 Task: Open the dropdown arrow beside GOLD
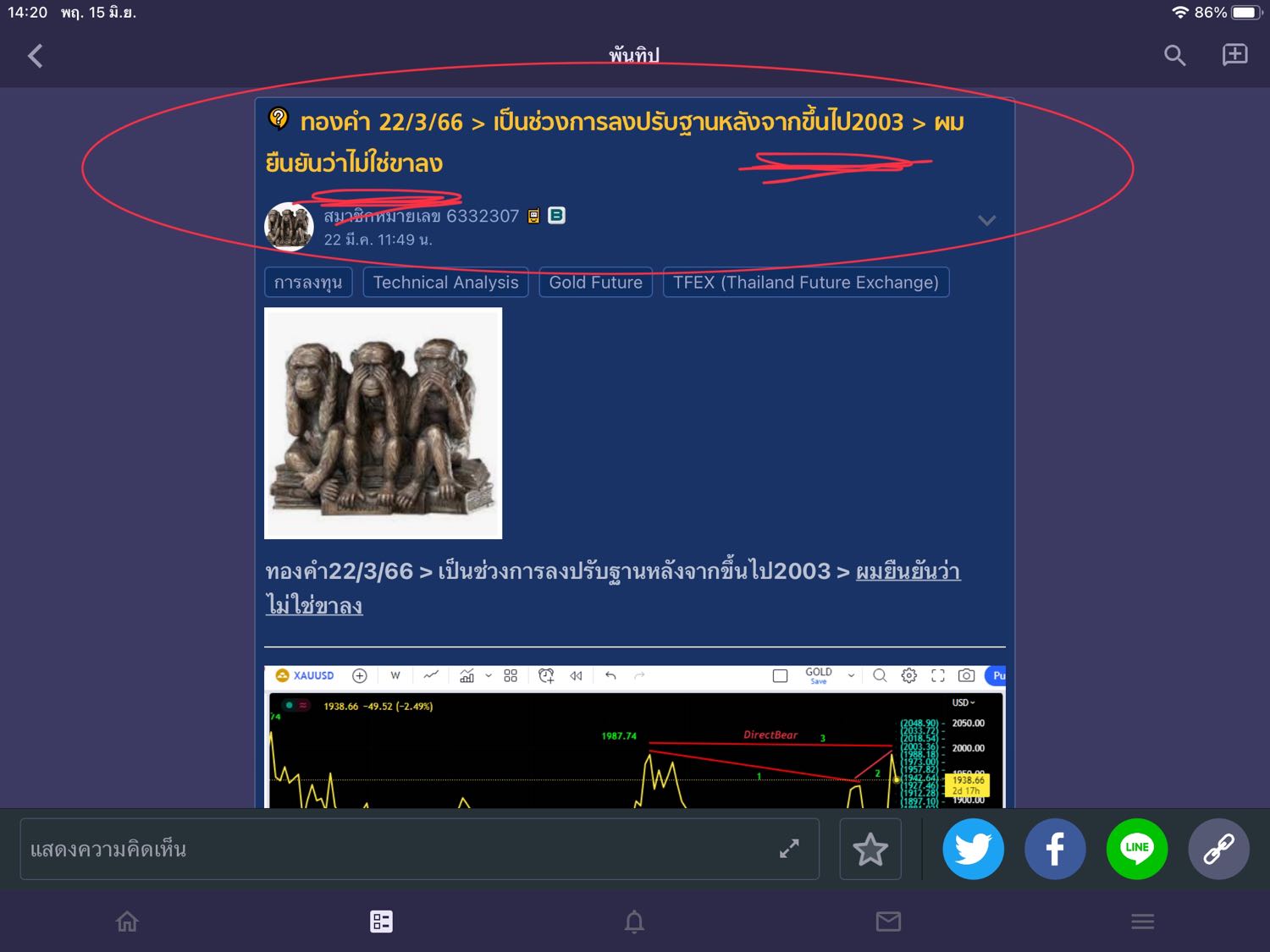tap(851, 675)
